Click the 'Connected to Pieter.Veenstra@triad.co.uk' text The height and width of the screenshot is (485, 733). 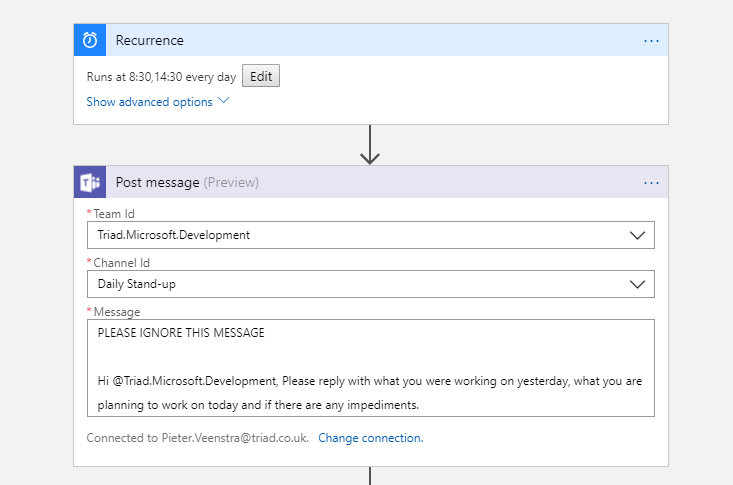click(198, 438)
